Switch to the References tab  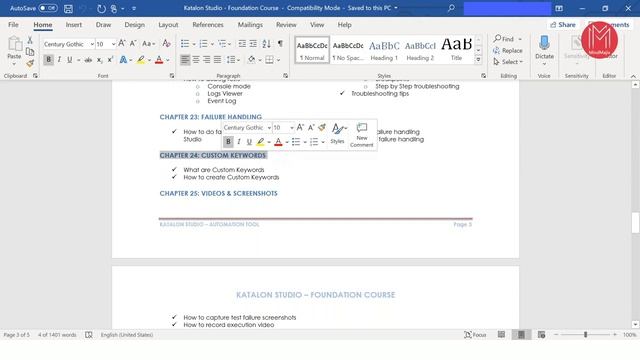point(208,25)
